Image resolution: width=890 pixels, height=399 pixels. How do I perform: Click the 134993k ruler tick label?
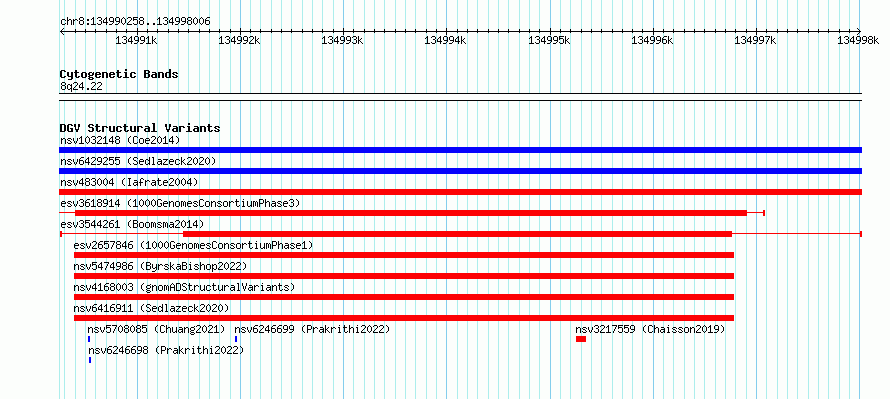(x=342, y=40)
